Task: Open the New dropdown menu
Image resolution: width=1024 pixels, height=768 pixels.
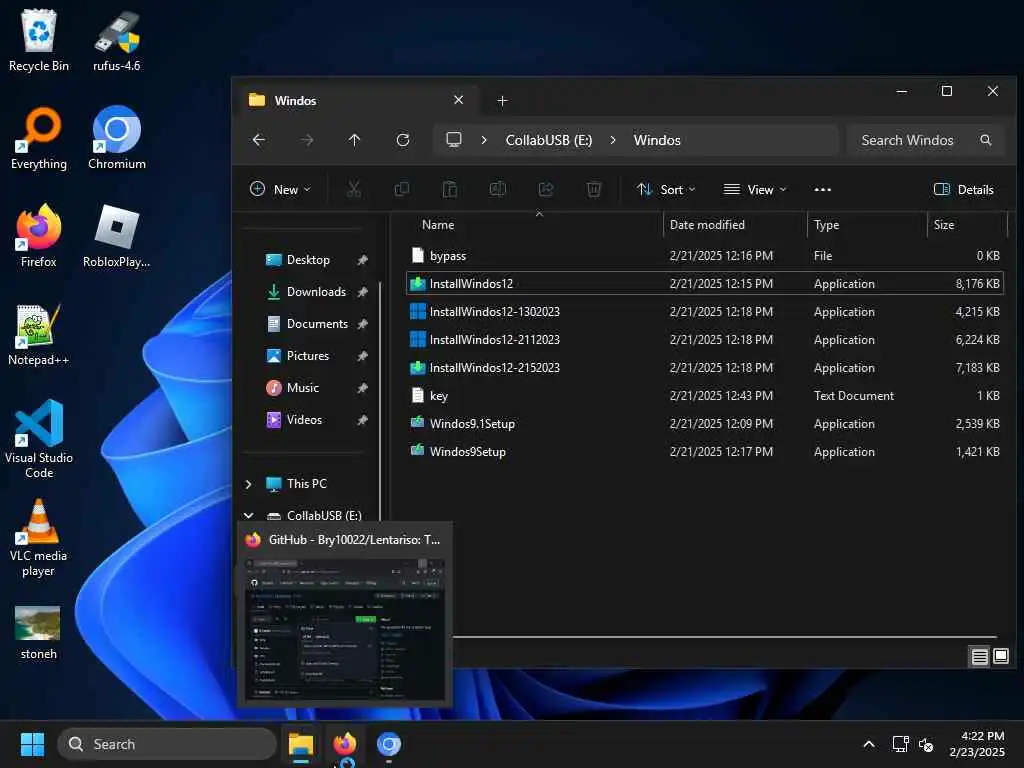Action: tap(280, 189)
